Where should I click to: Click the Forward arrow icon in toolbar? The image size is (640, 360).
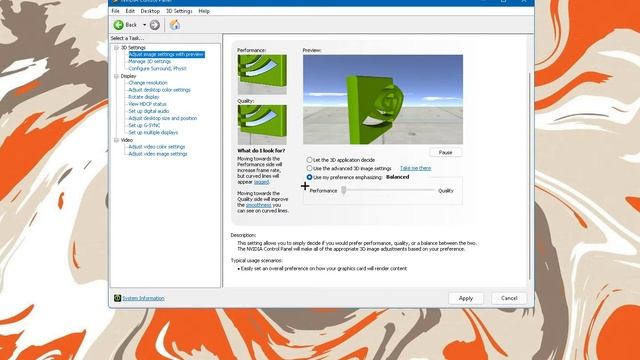[155, 25]
